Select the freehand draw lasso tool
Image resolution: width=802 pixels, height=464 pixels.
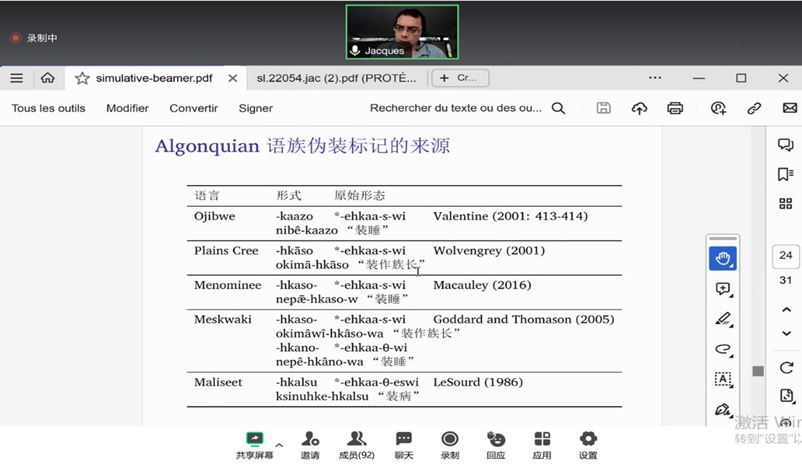[723, 349]
